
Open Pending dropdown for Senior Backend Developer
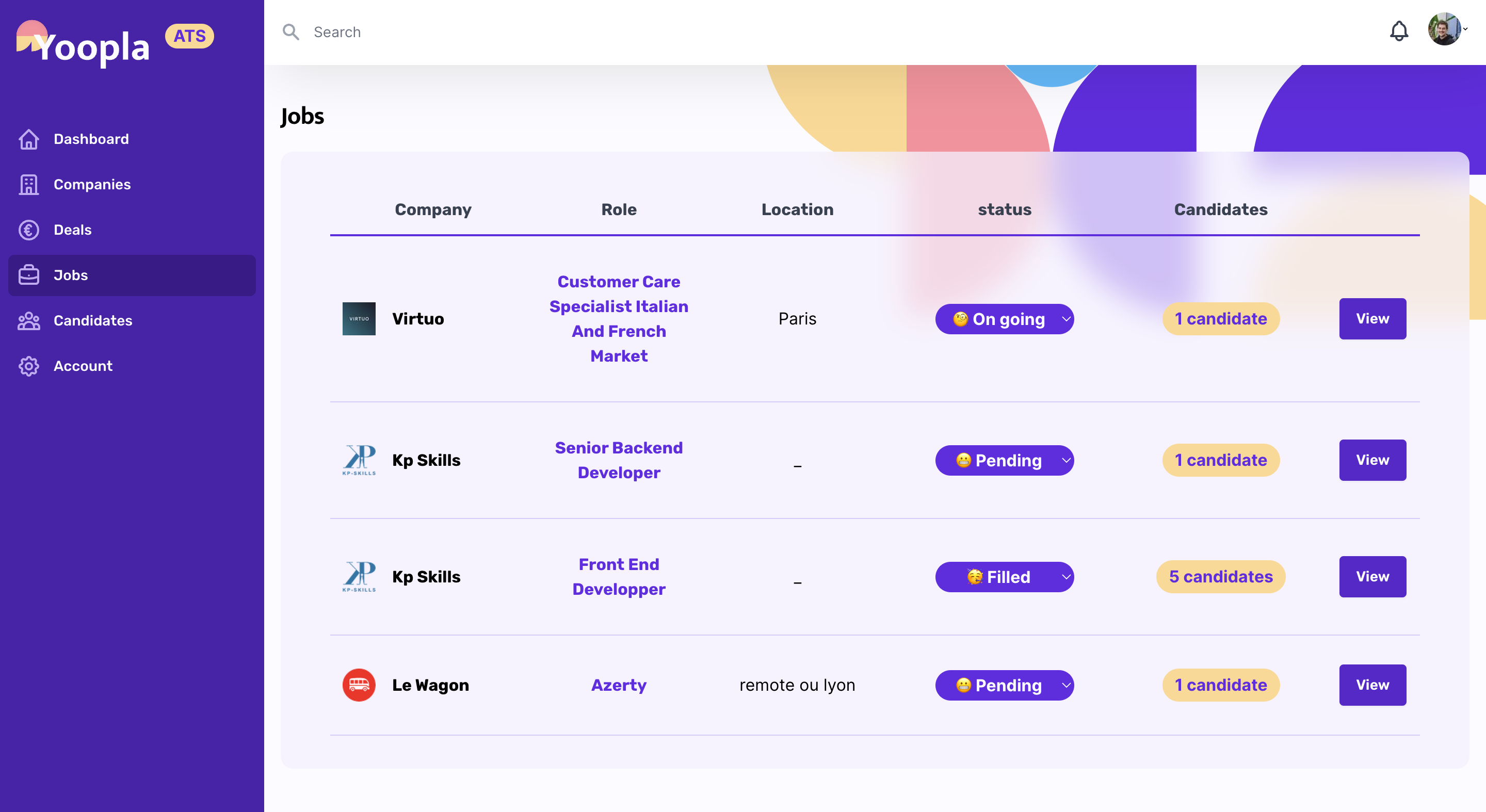tap(1004, 460)
